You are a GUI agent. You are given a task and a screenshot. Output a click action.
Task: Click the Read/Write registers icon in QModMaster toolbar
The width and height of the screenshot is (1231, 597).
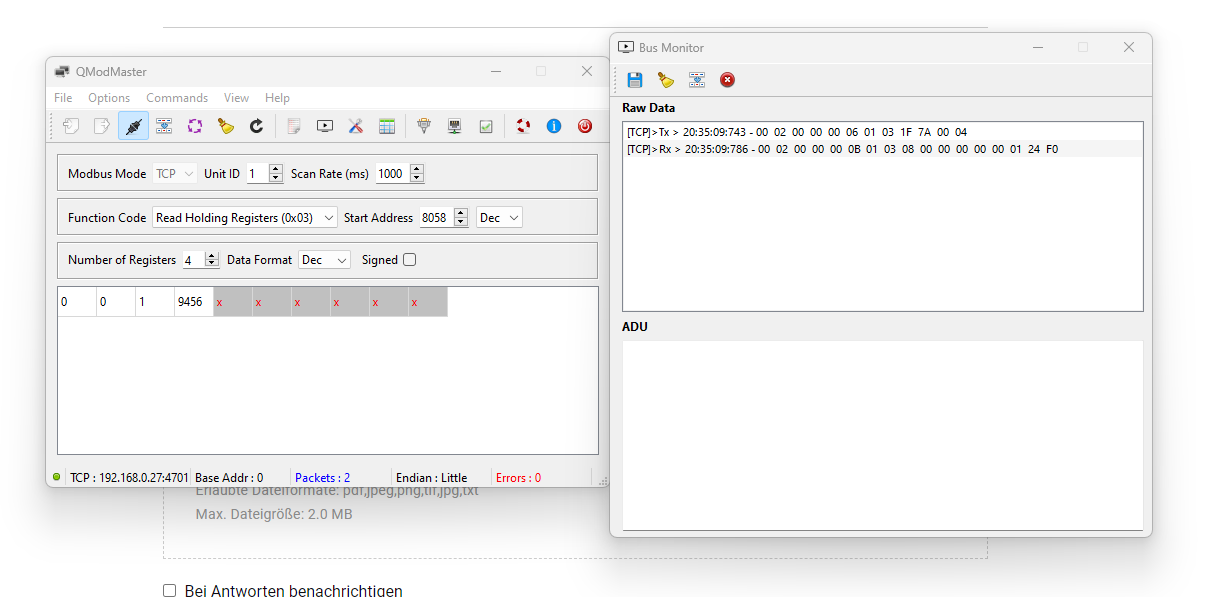(x=164, y=126)
